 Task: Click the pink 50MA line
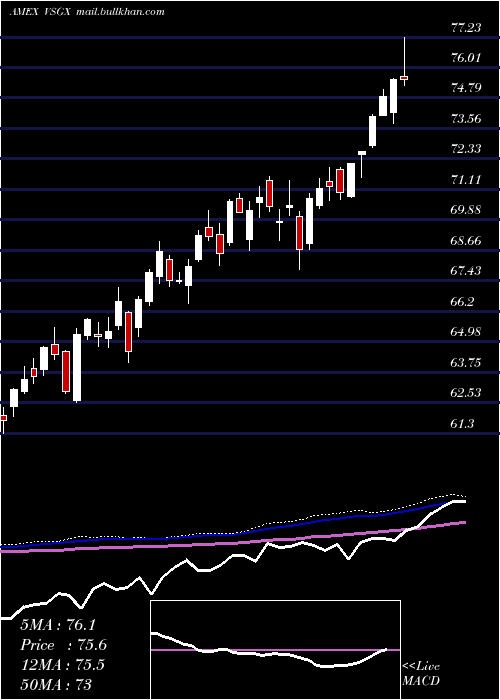(x=233, y=542)
